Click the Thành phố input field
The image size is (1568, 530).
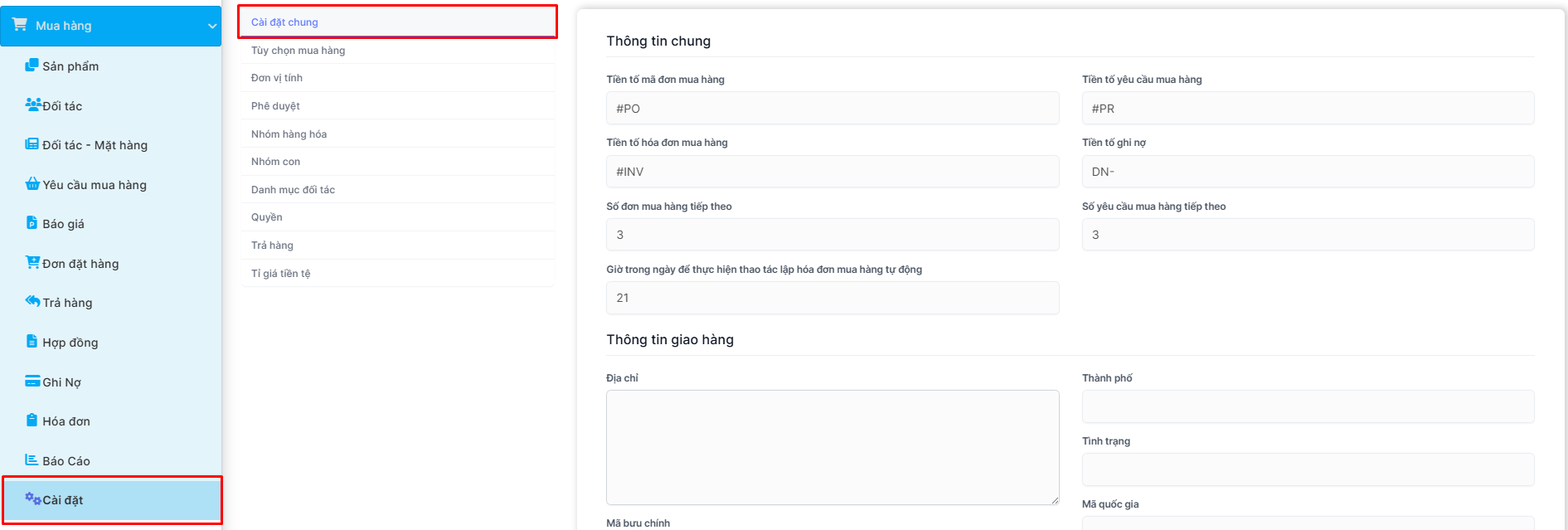(1307, 407)
